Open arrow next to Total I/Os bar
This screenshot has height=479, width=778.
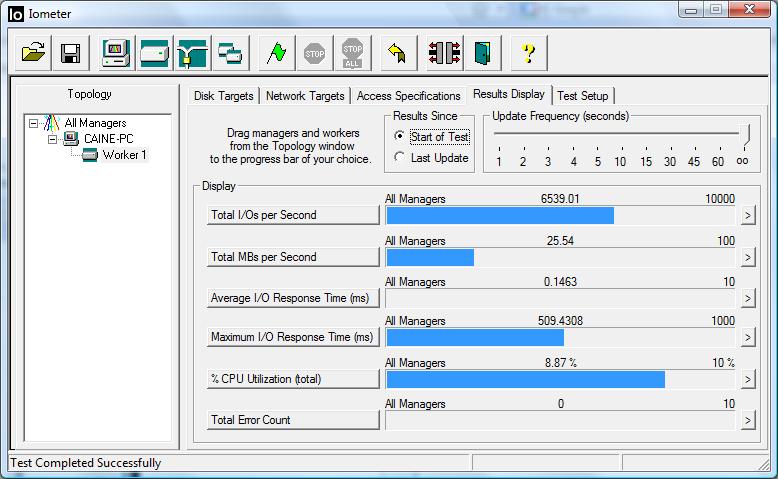748,215
